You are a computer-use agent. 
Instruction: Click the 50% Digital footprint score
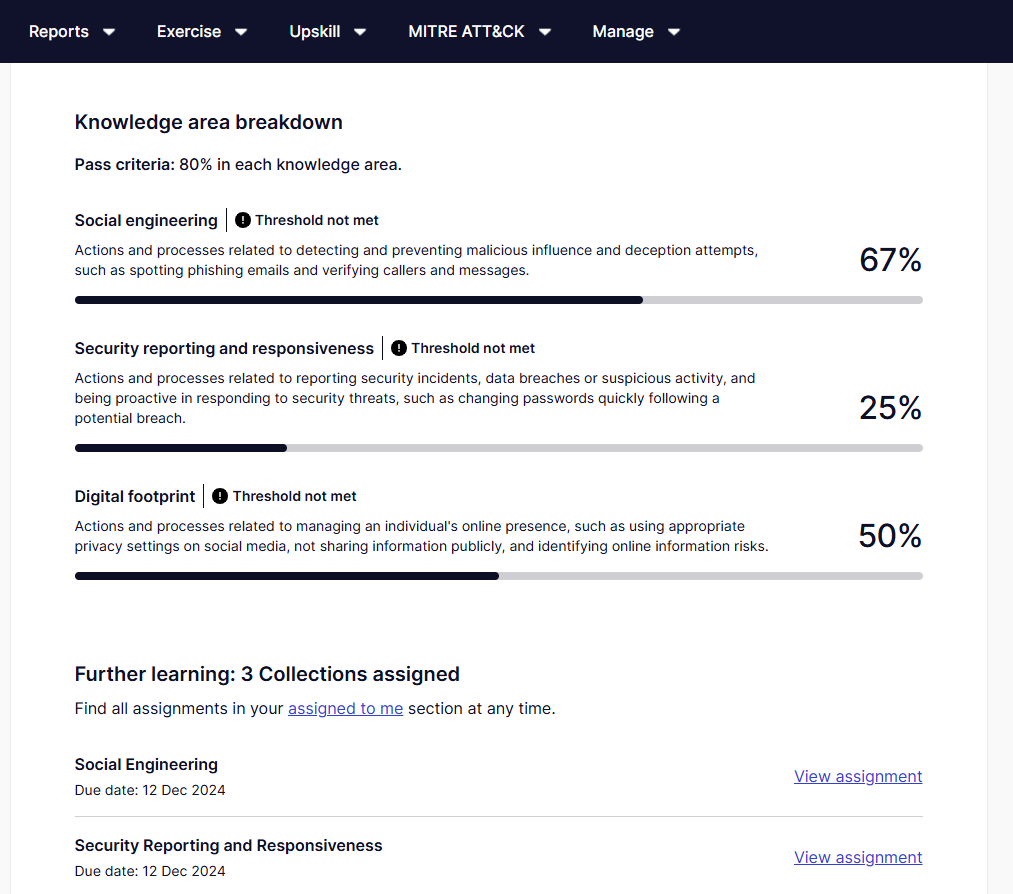click(x=890, y=536)
